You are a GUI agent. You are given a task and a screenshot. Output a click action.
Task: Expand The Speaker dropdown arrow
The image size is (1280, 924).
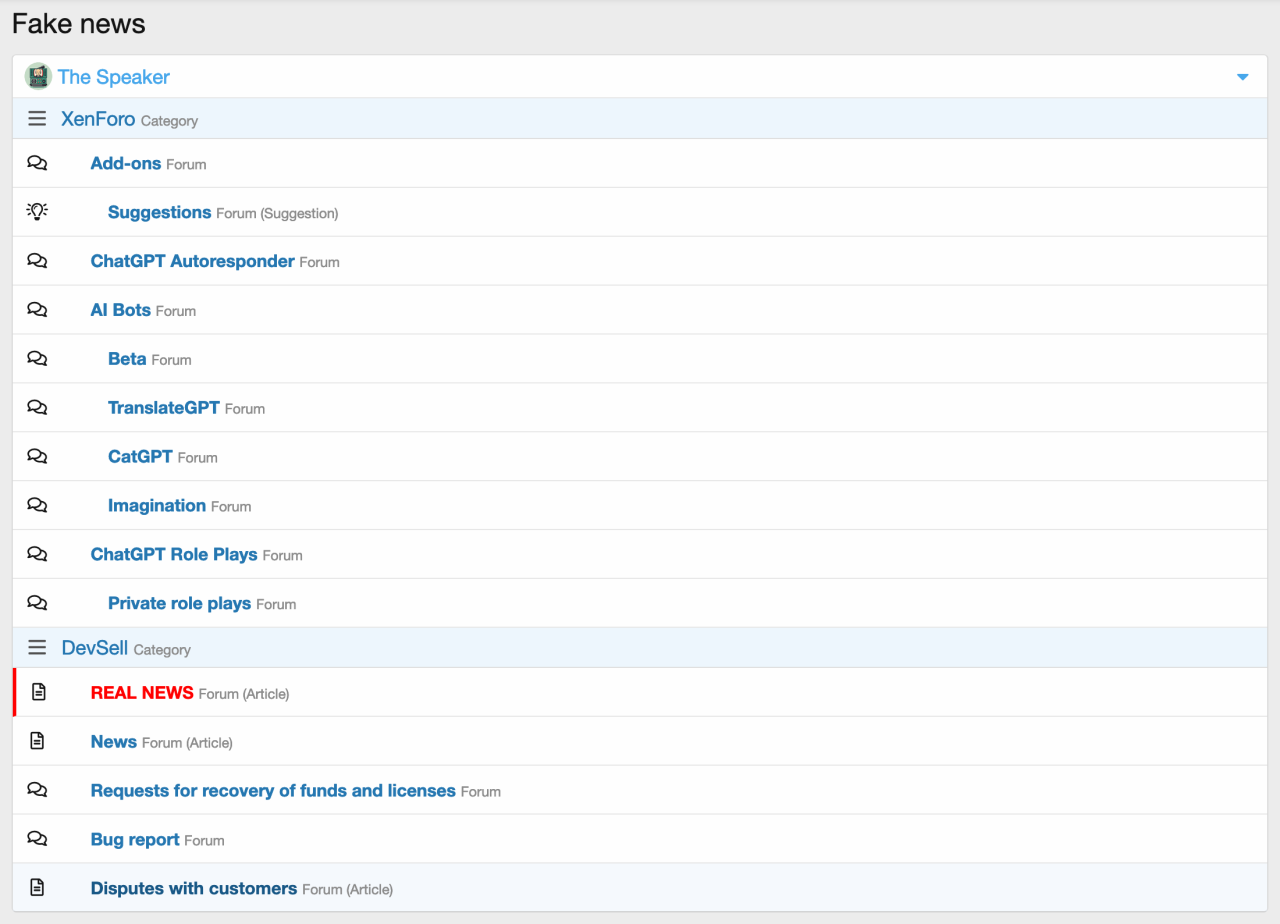point(1242,77)
